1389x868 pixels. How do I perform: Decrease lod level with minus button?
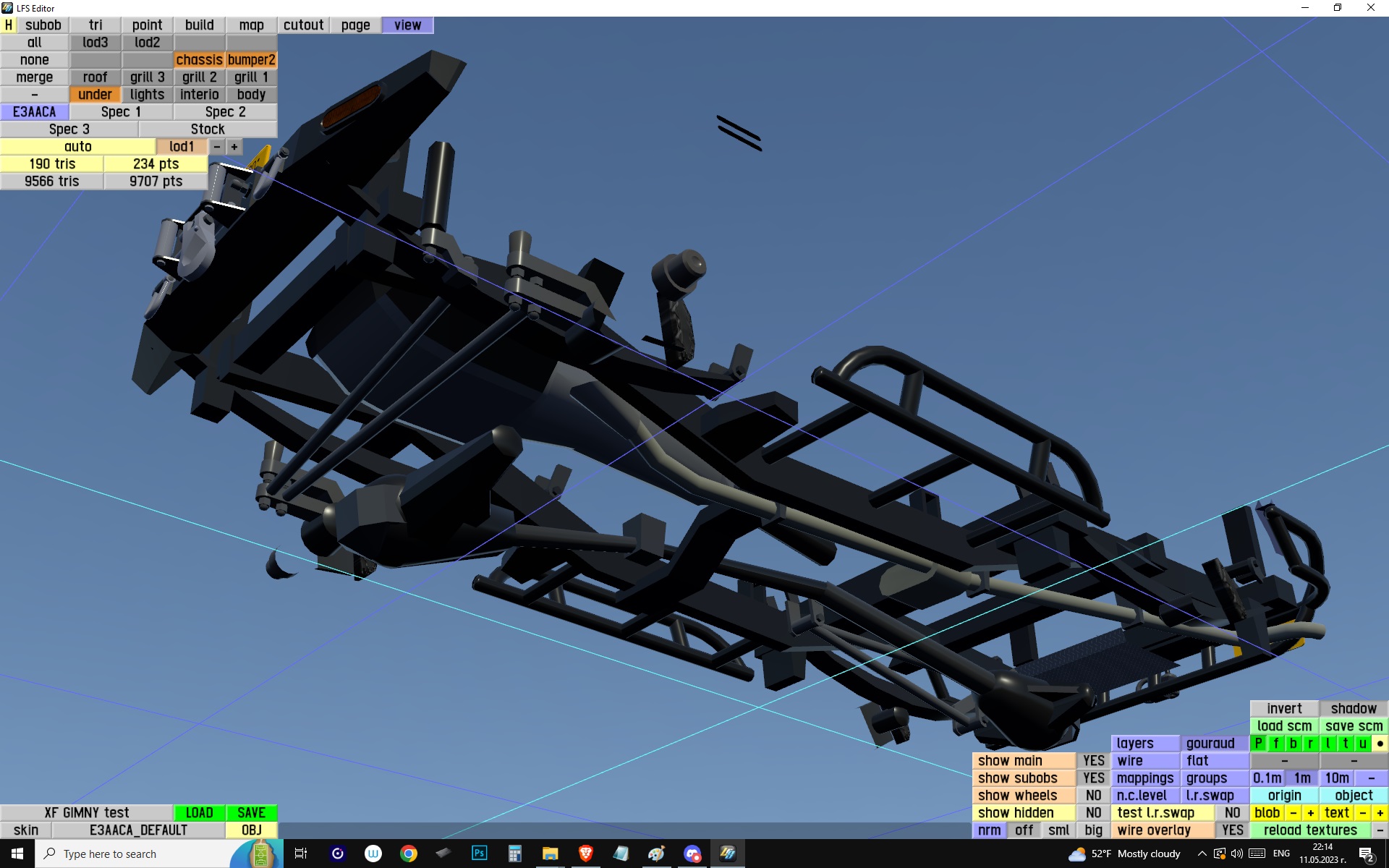217,147
